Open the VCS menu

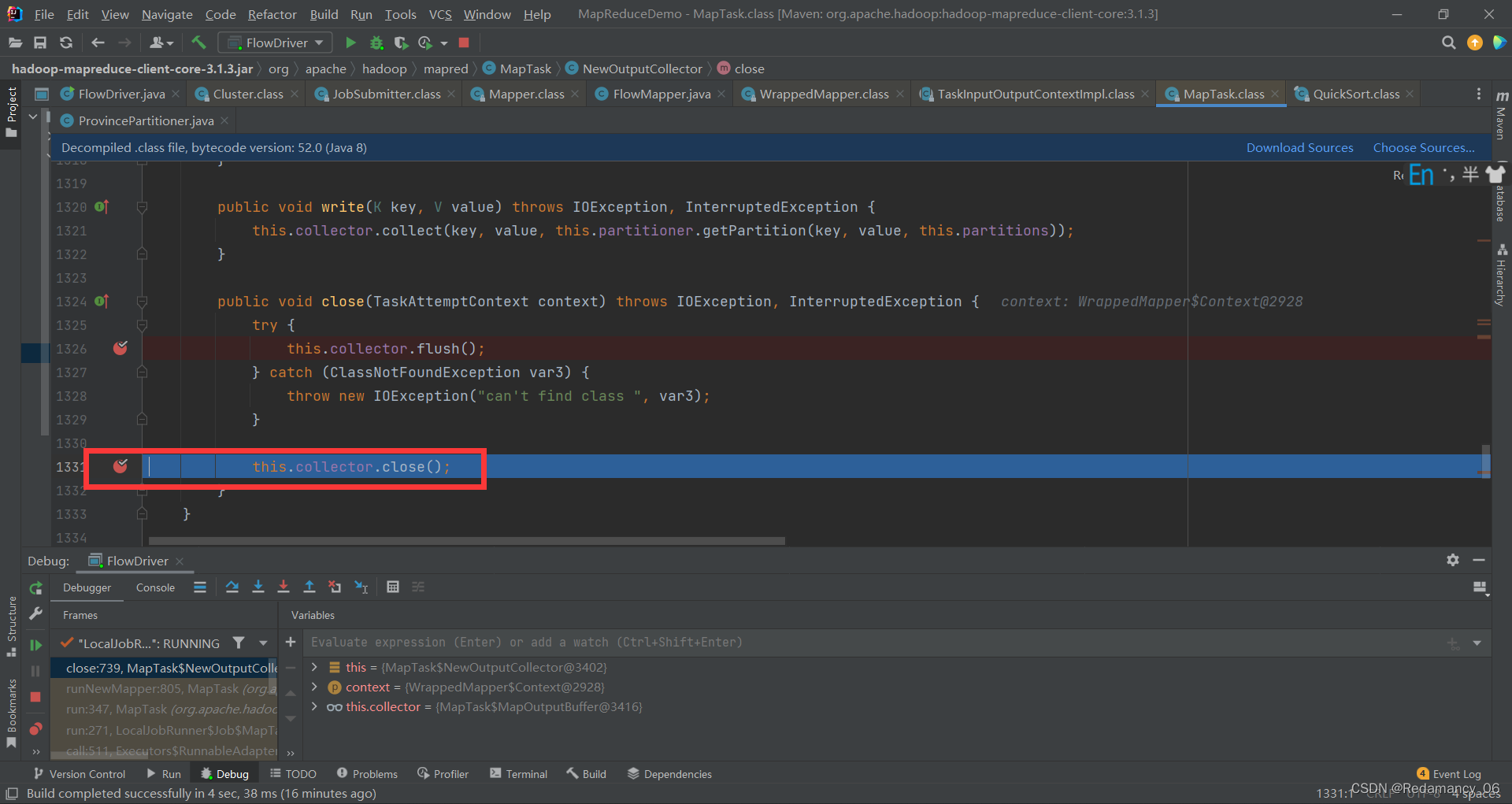440,14
